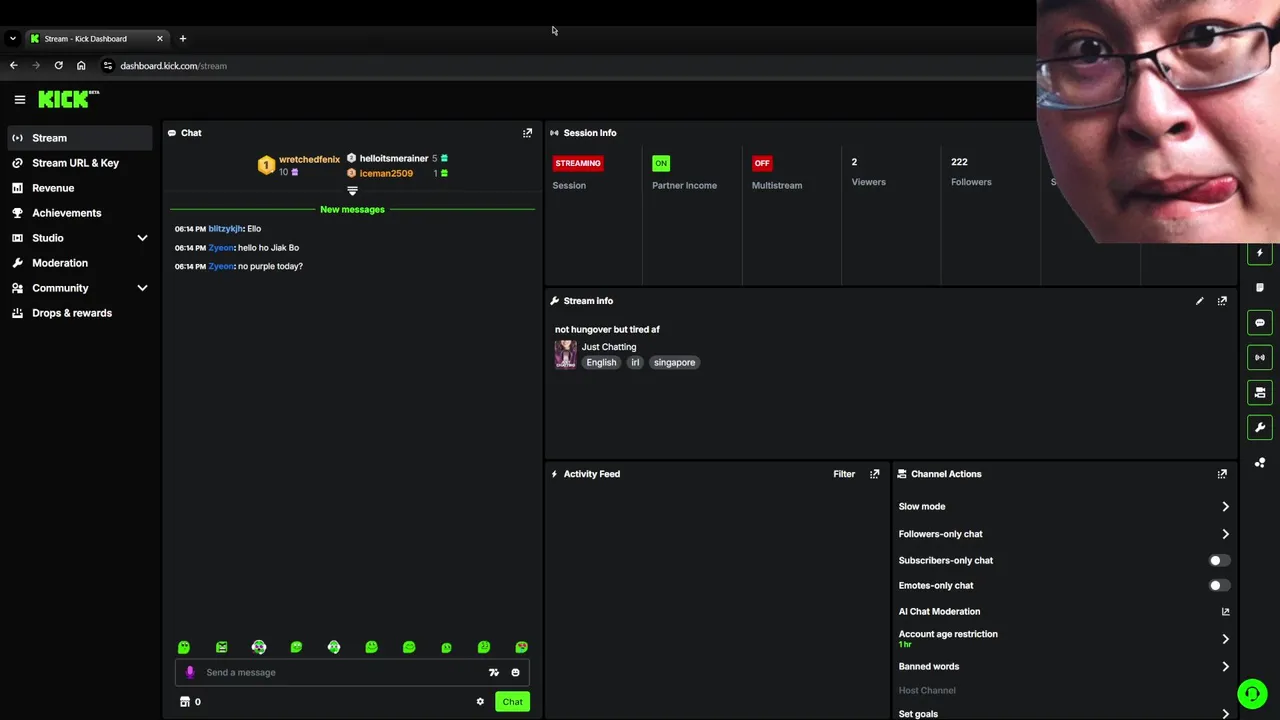1280x720 pixels.
Task: Pop out the Chat panel
Action: [x=527, y=133]
